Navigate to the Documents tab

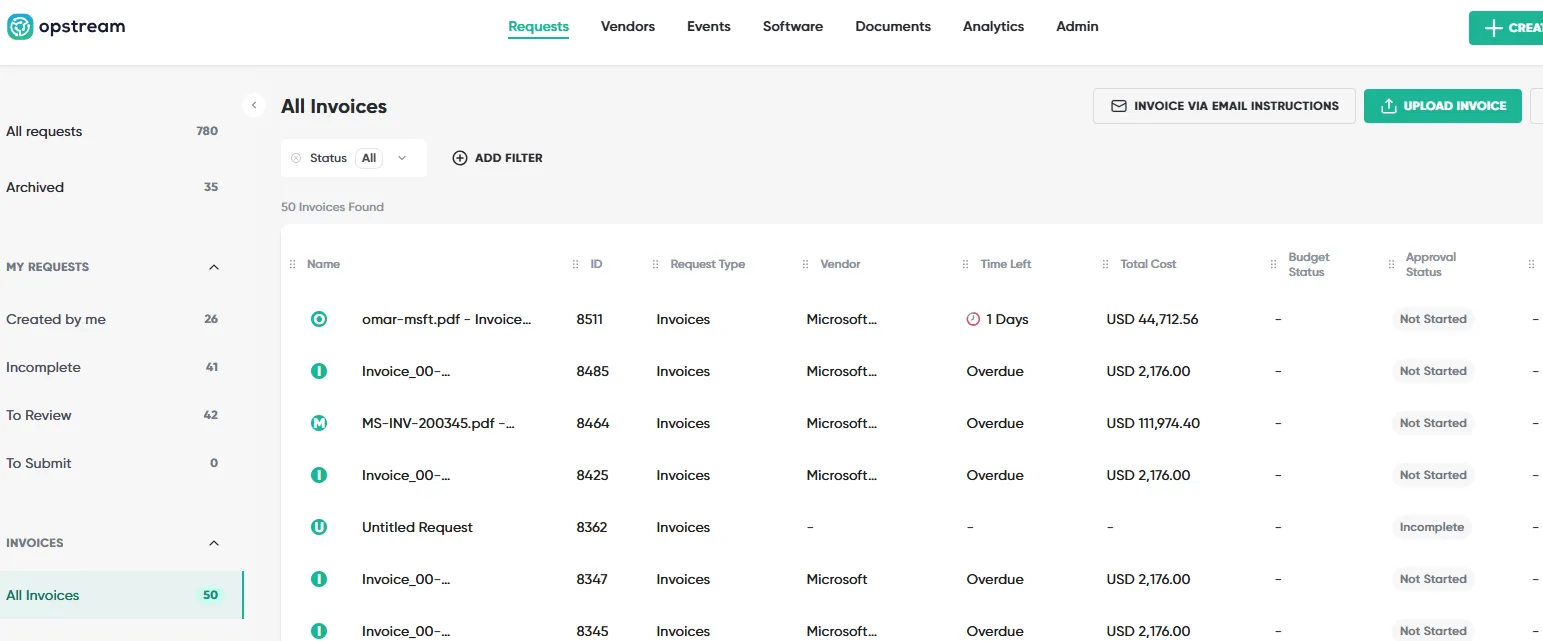(893, 27)
